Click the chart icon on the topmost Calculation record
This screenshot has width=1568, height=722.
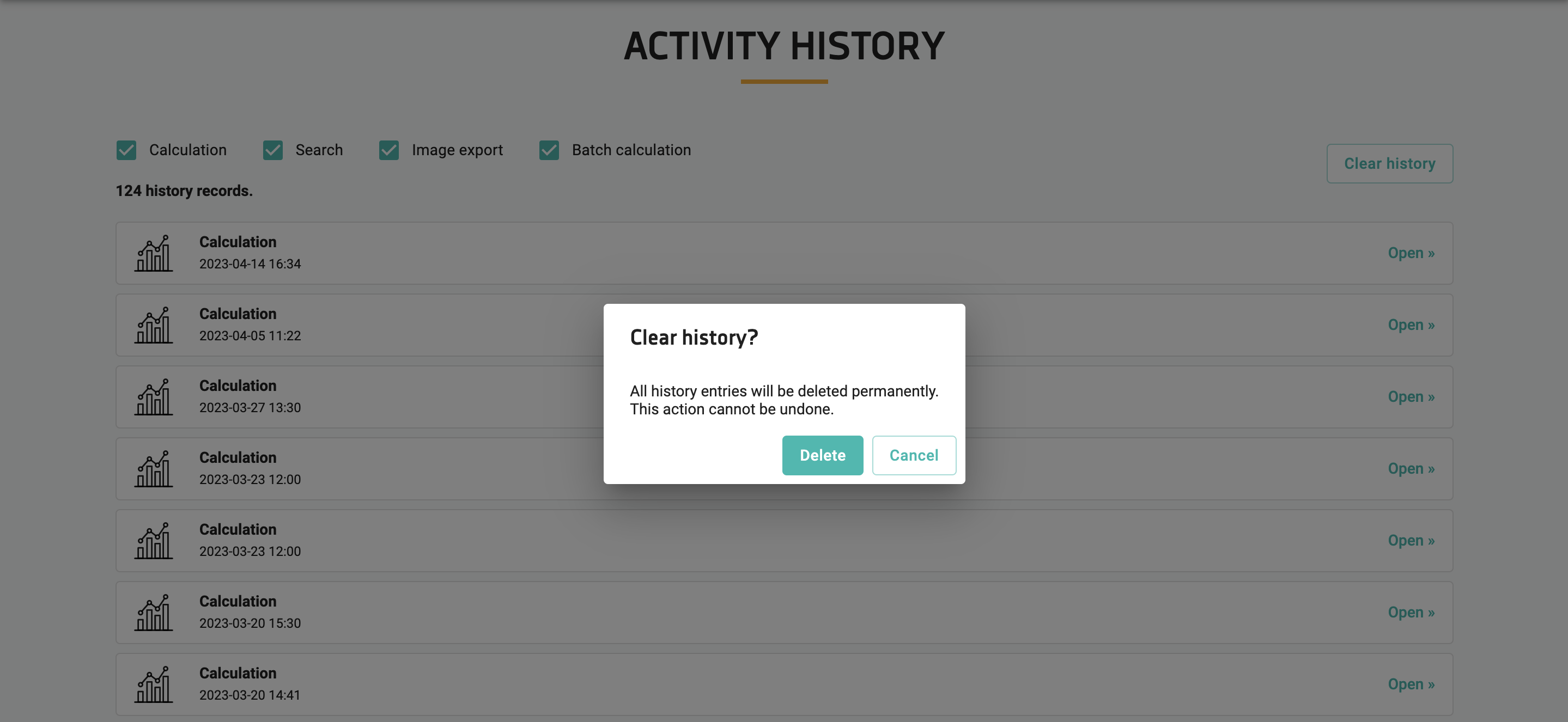tap(154, 253)
